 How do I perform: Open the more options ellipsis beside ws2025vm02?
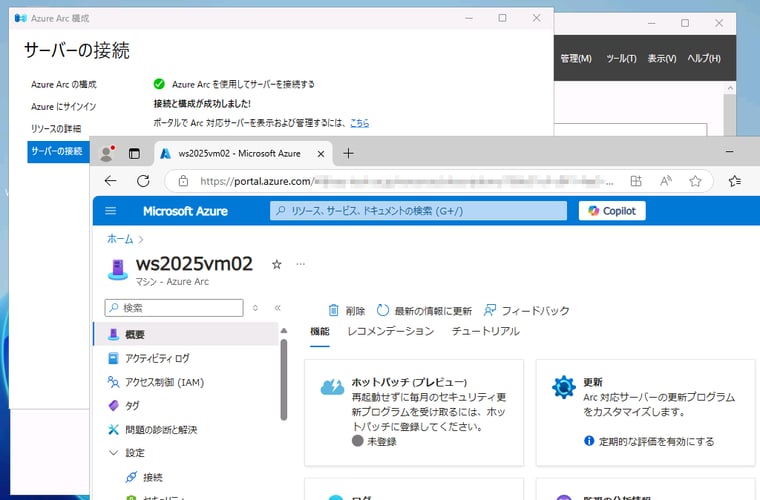pos(301,264)
